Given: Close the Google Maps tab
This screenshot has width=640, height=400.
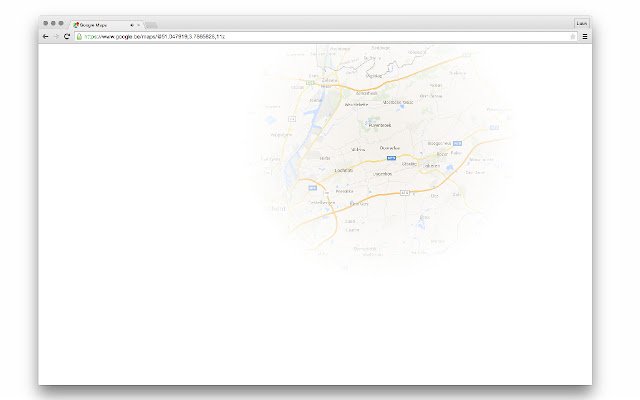Looking at the screenshot, I should pyautogui.click(x=138, y=25).
